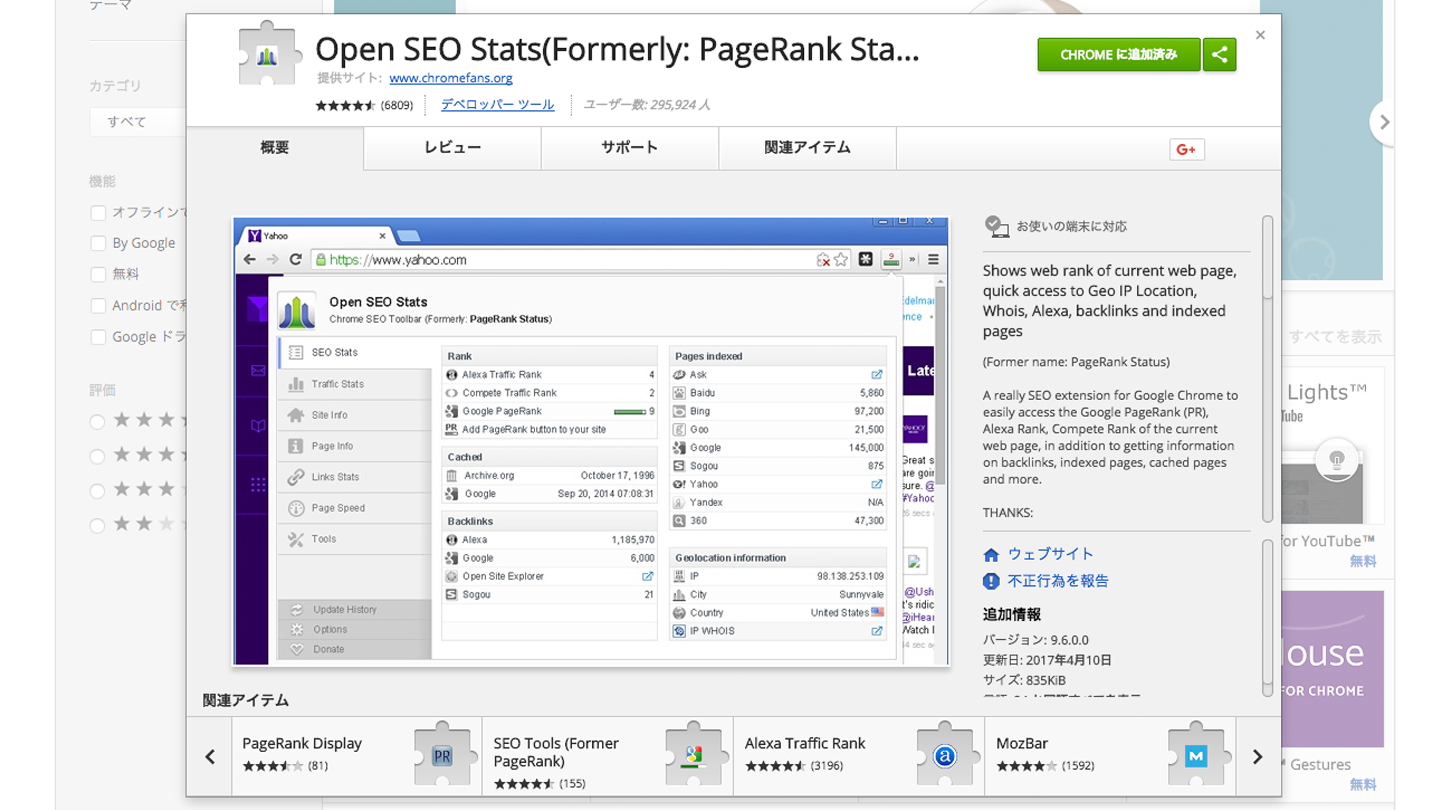Click the description scrollbar
The height and width of the screenshot is (810, 1440).
(1267, 368)
